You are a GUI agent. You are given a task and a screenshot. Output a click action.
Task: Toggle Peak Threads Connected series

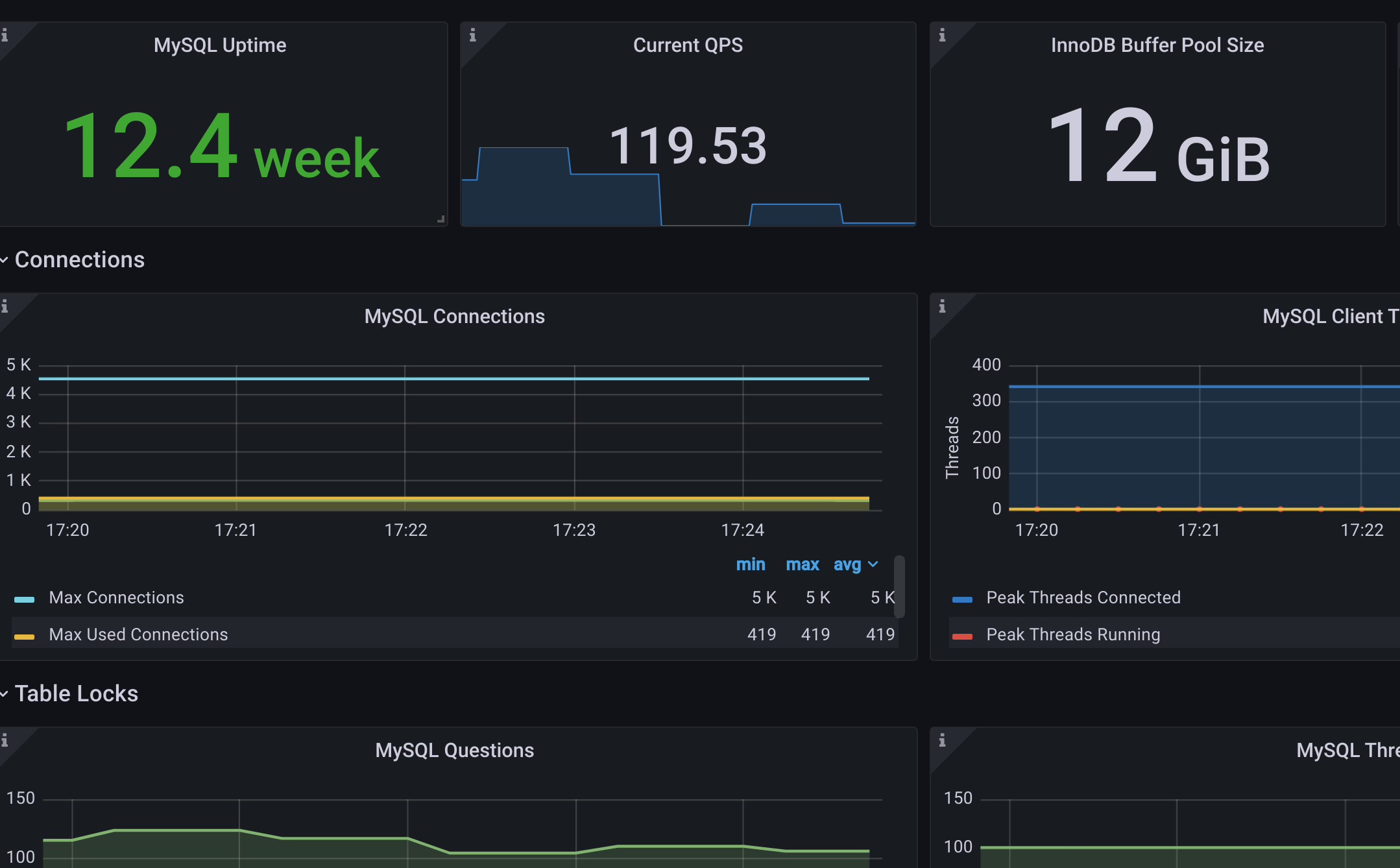coord(1083,597)
